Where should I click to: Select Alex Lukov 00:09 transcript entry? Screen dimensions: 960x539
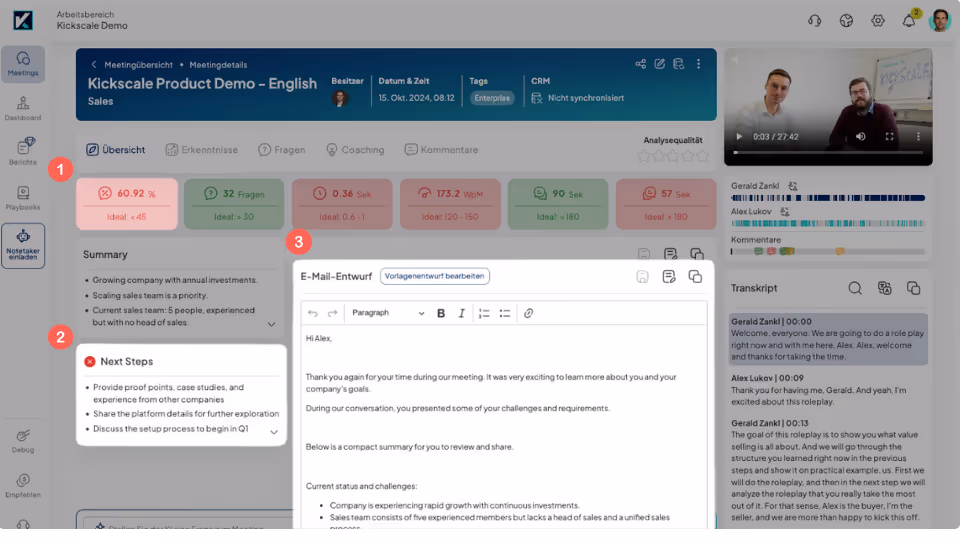828,390
